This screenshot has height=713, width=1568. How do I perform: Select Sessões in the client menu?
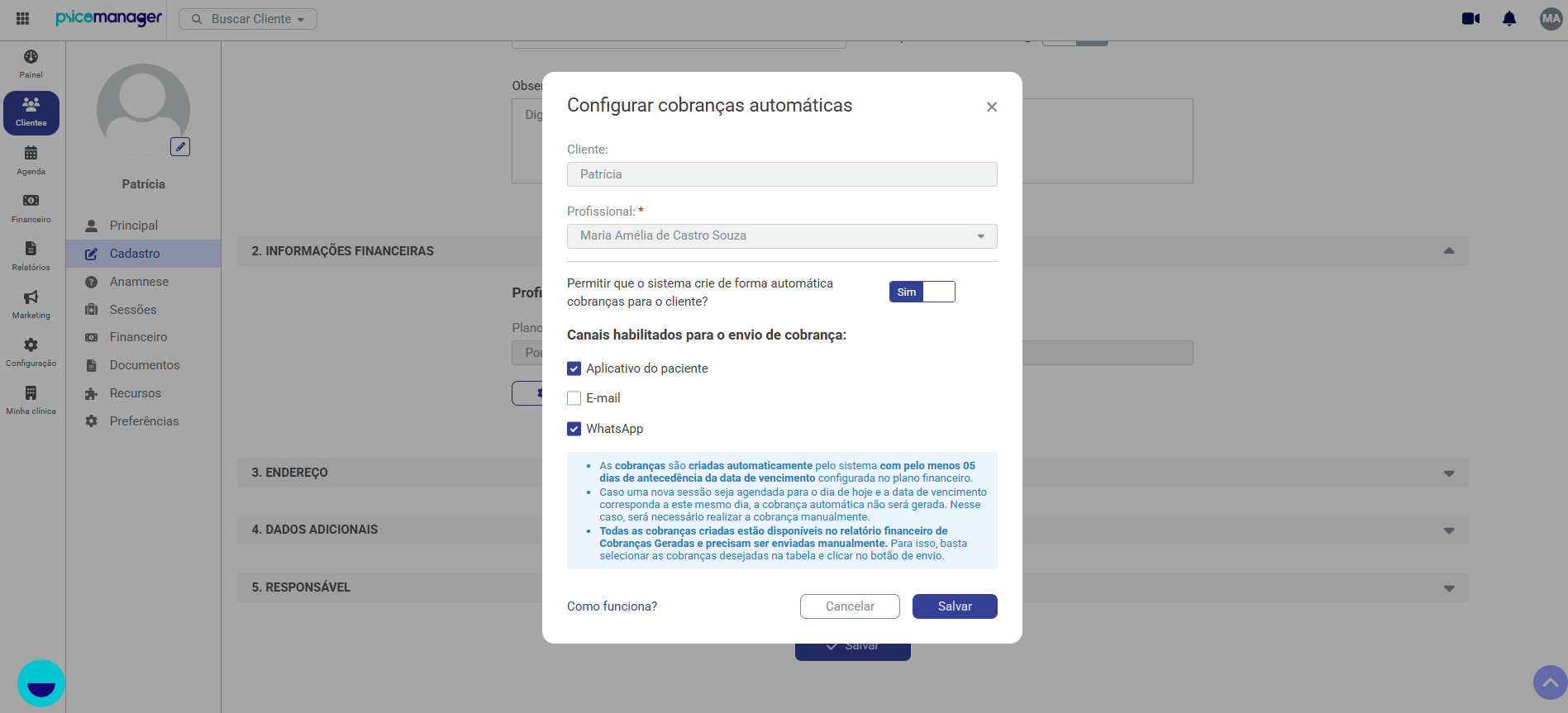[x=133, y=310]
